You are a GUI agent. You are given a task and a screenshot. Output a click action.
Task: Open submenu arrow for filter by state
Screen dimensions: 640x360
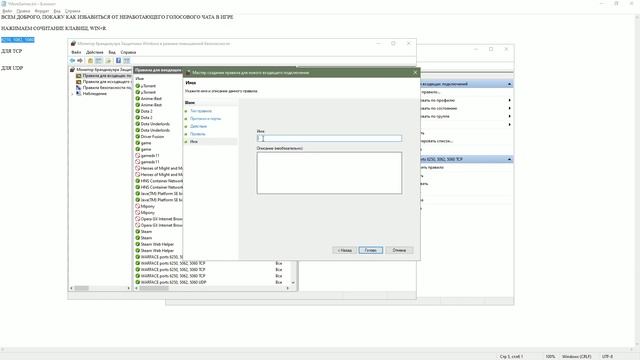point(509,109)
